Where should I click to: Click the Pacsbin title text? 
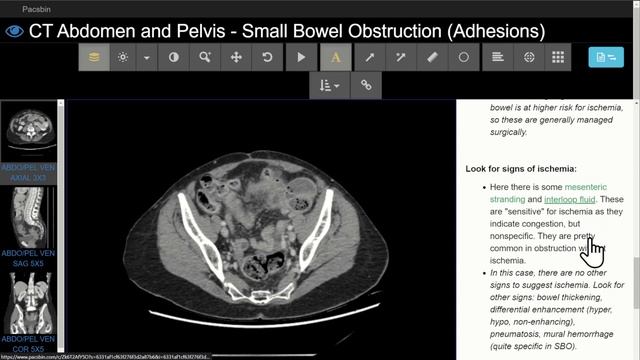pyautogui.click(x=36, y=9)
